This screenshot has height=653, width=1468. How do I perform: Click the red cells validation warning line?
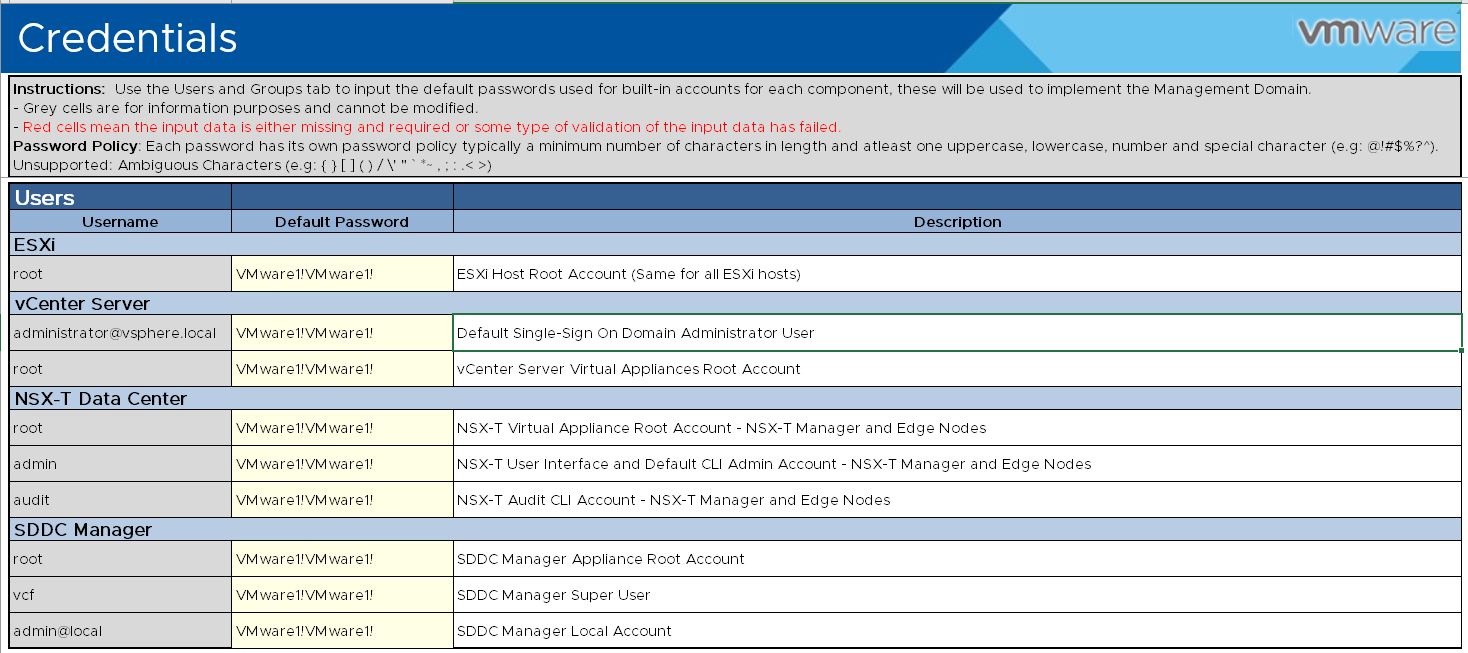coord(426,127)
